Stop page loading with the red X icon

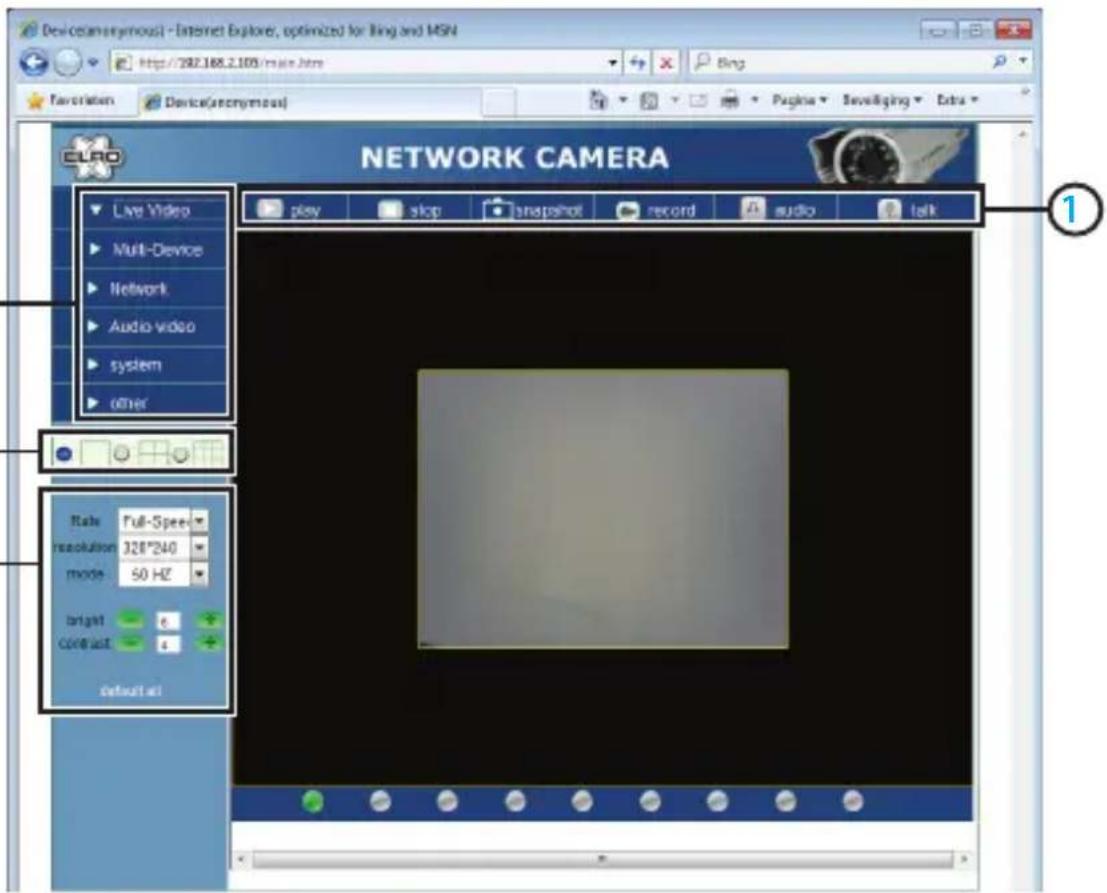665,63
